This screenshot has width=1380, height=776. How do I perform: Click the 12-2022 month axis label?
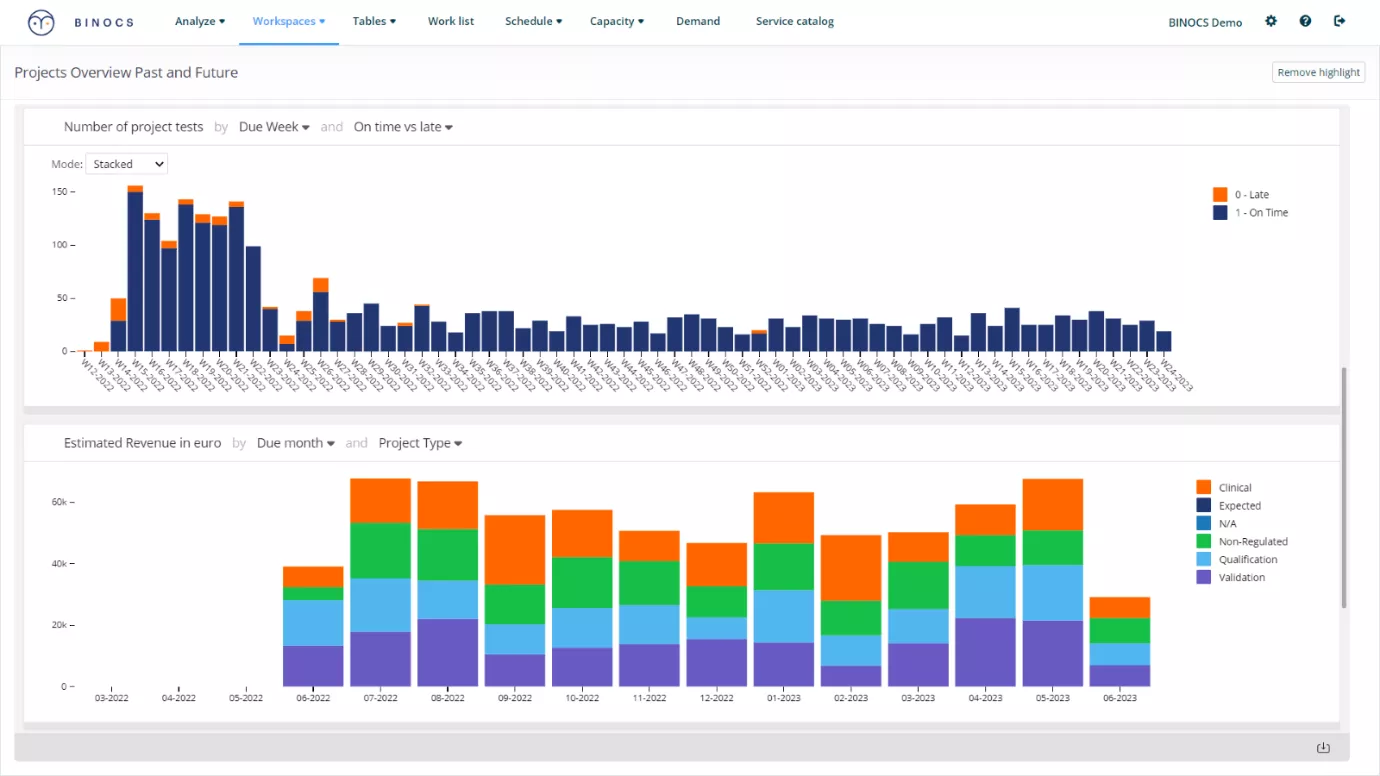[716, 698]
